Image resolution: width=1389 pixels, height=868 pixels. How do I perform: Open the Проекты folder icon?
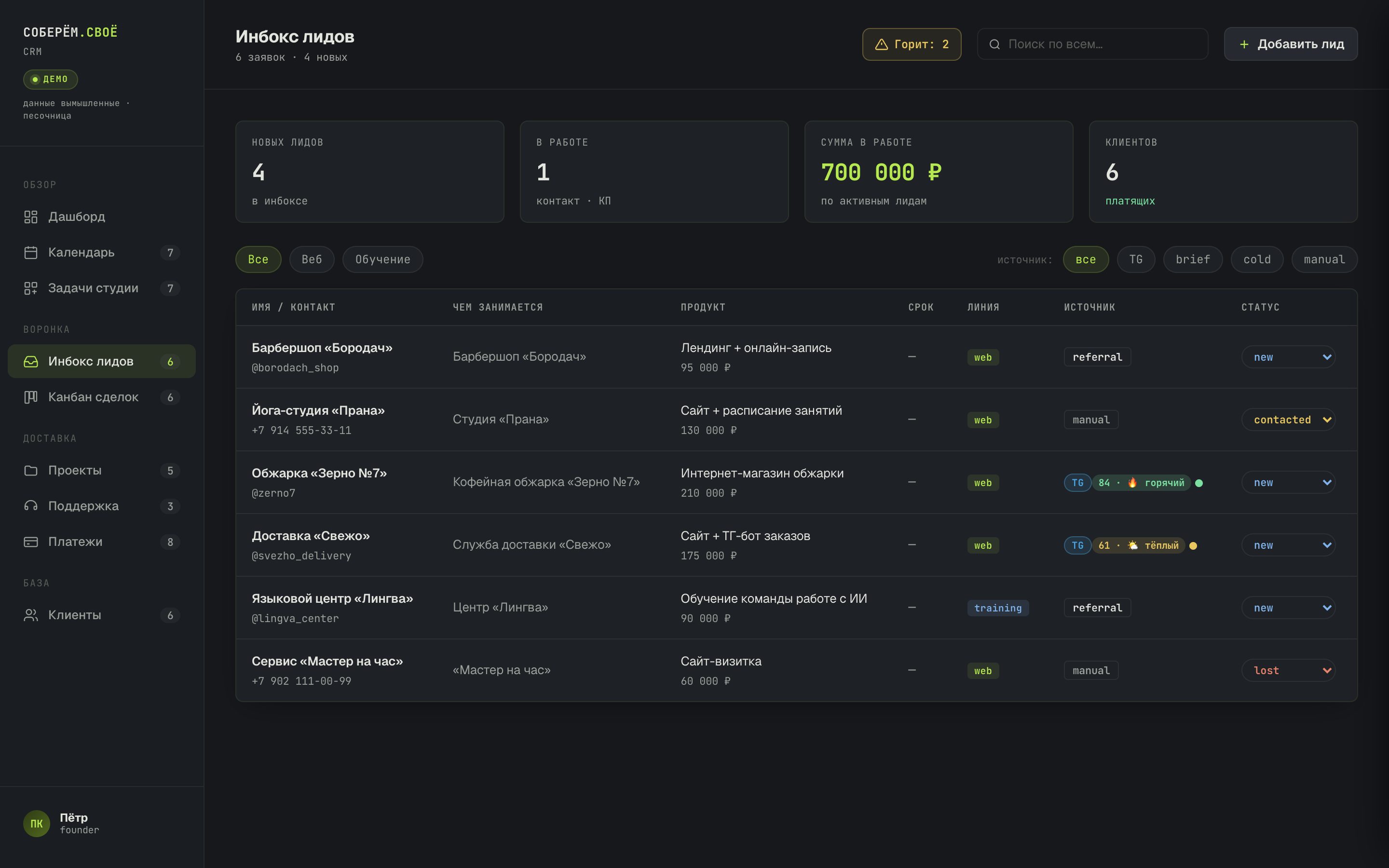(x=30, y=471)
